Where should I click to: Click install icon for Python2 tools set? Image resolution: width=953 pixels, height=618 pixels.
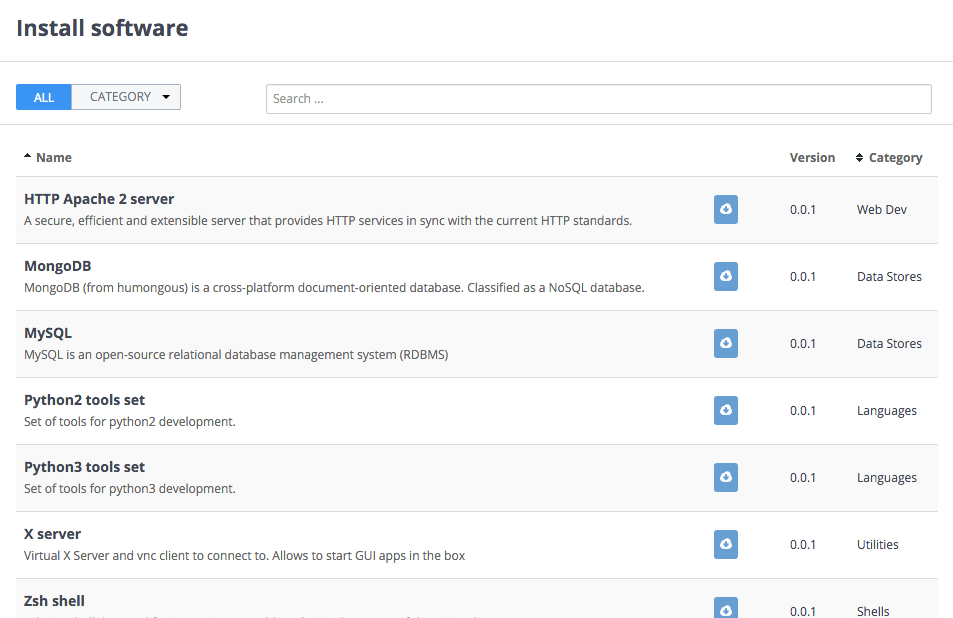point(726,410)
